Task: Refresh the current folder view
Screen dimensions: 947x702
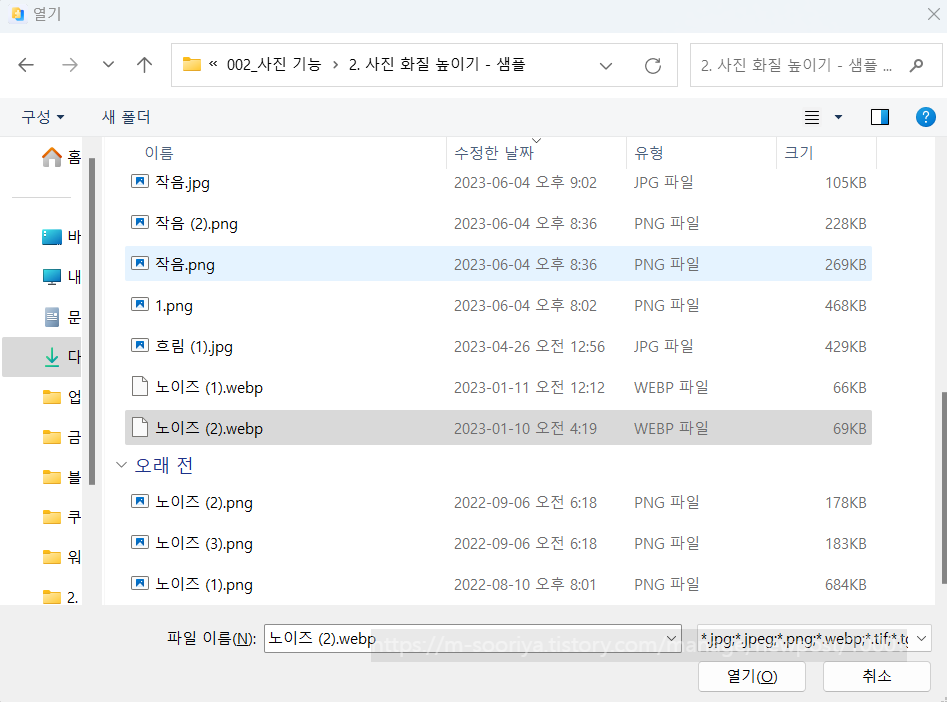Action: tap(653, 65)
